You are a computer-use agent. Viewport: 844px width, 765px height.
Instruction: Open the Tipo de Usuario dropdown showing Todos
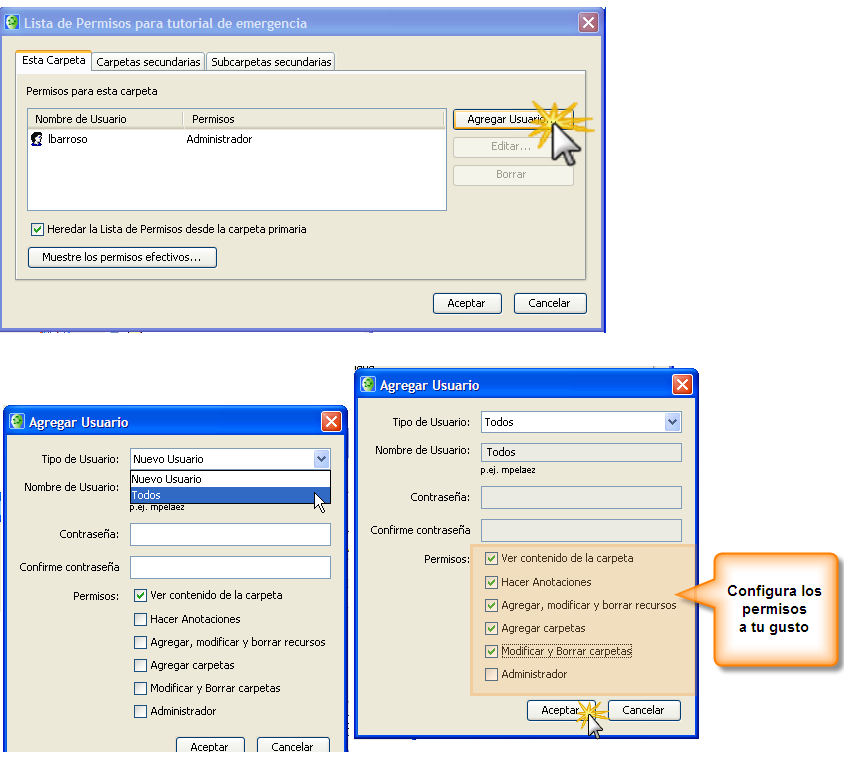(x=672, y=422)
